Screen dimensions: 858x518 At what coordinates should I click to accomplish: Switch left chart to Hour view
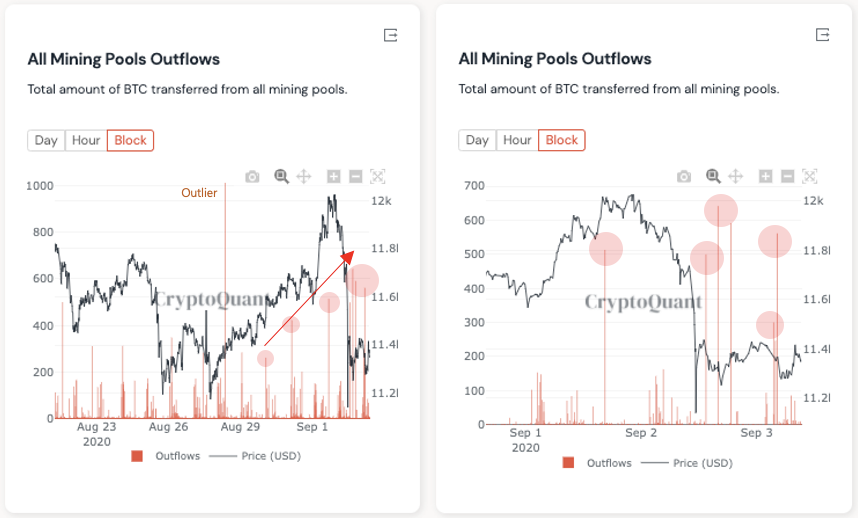86,140
